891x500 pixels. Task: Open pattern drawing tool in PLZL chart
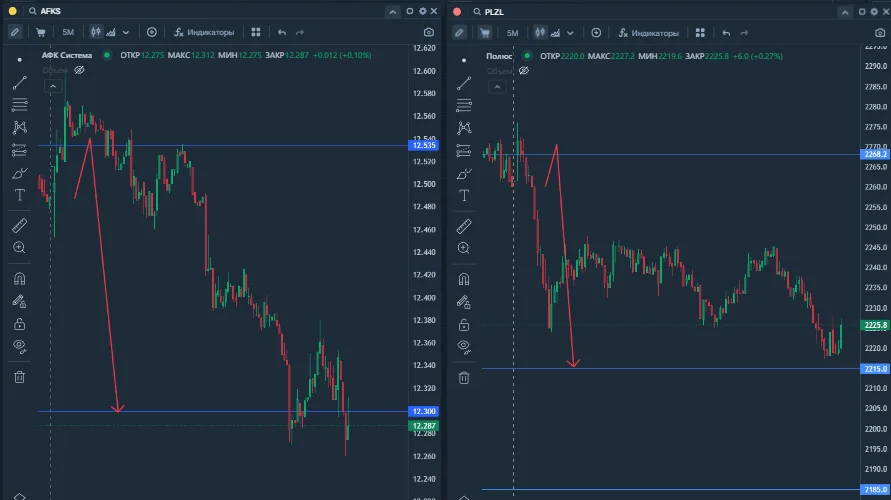click(464, 128)
